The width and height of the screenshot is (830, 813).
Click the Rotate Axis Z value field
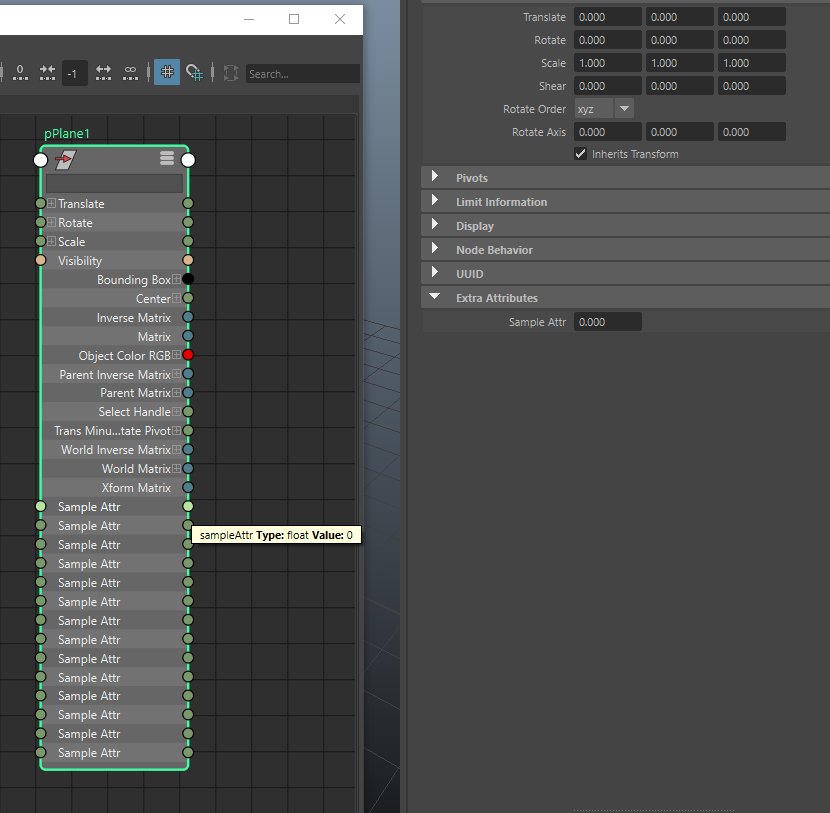click(752, 132)
